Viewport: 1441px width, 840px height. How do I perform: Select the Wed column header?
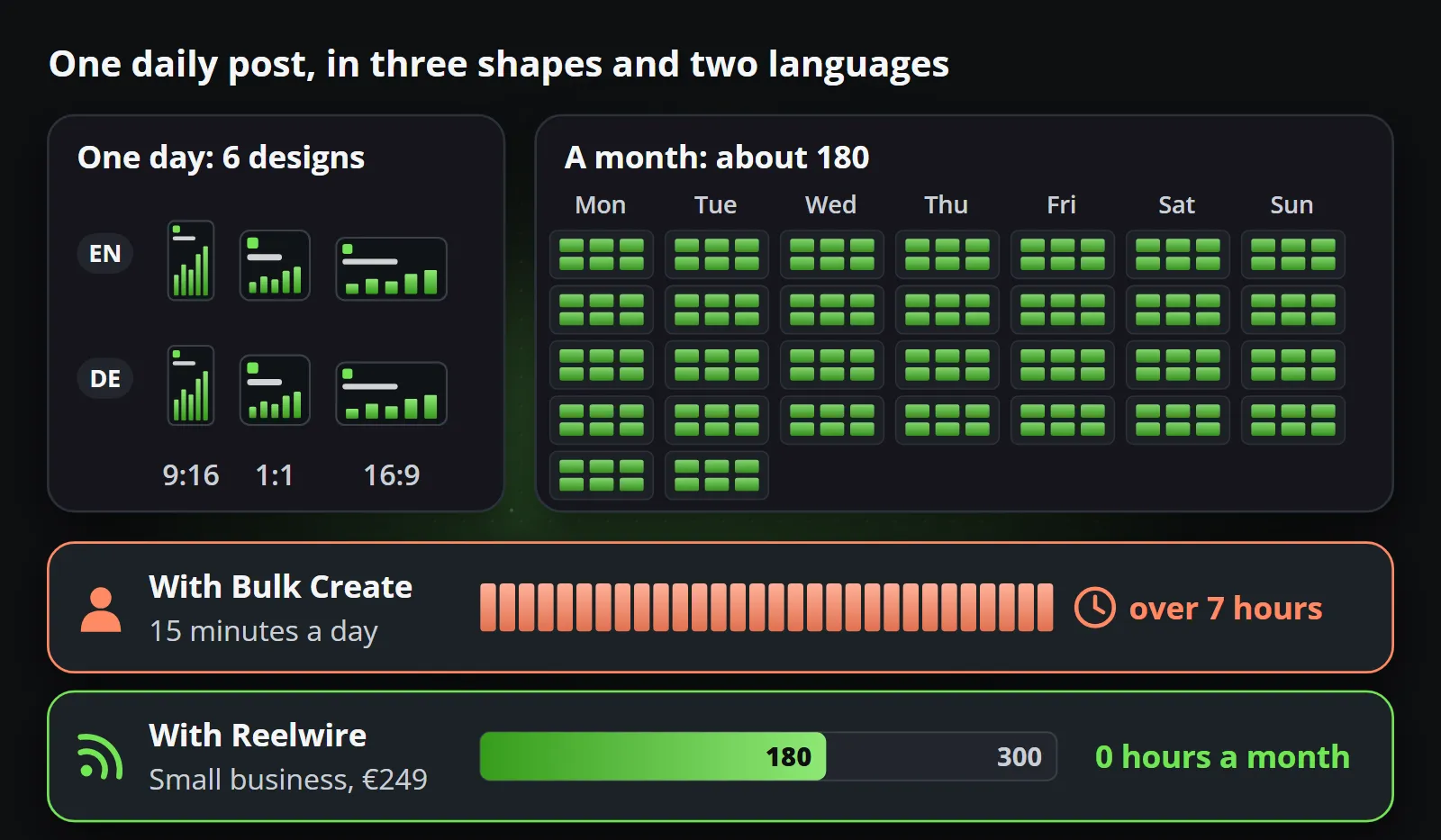point(831,205)
